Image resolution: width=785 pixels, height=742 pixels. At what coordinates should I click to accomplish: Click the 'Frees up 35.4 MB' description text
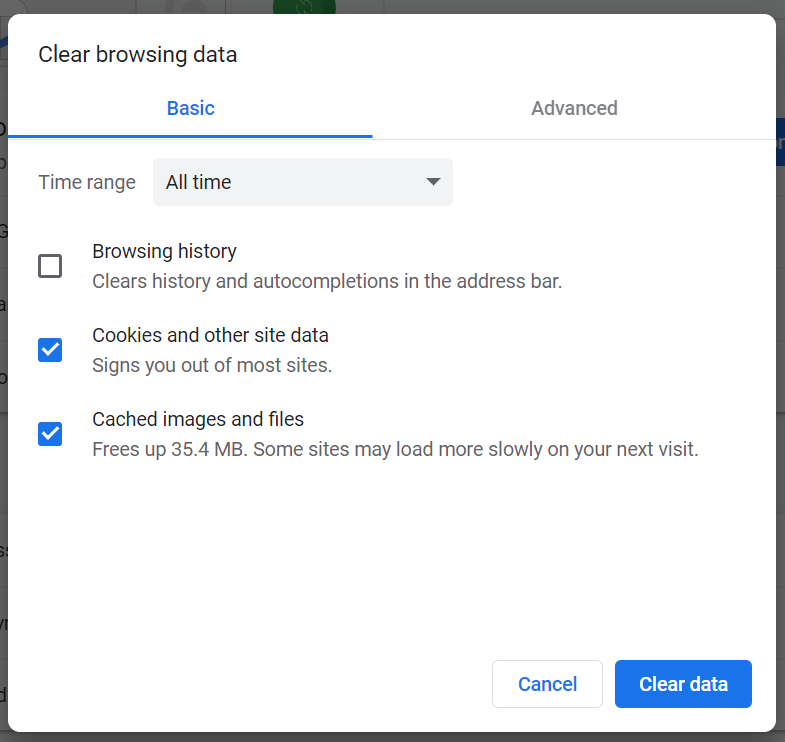(396, 450)
